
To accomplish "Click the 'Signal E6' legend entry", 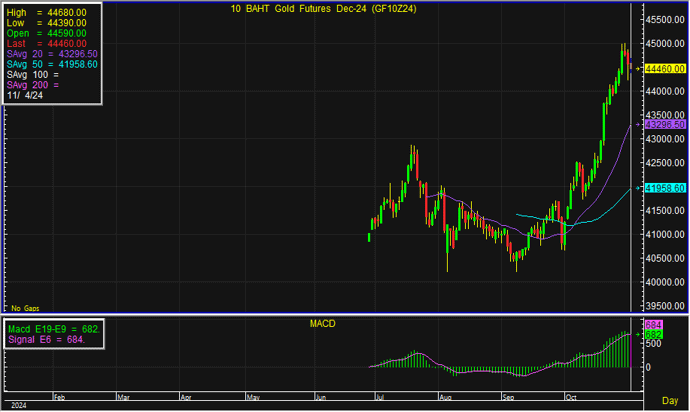I will click(48, 340).
